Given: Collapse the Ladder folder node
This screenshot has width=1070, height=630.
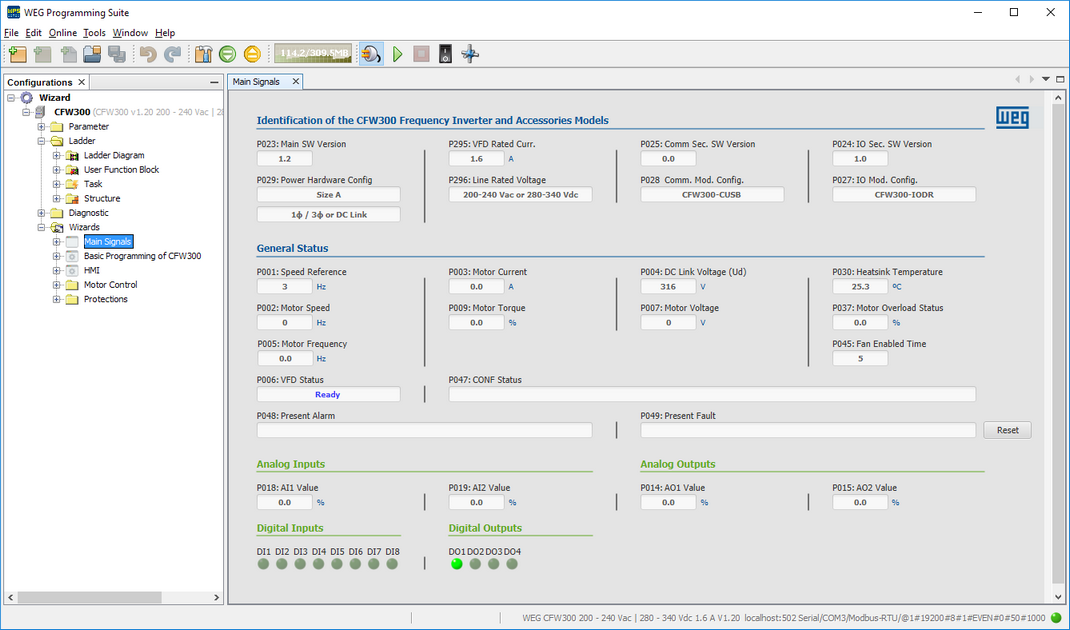Looking at the screenshot, I should click(x=42, y=141).
